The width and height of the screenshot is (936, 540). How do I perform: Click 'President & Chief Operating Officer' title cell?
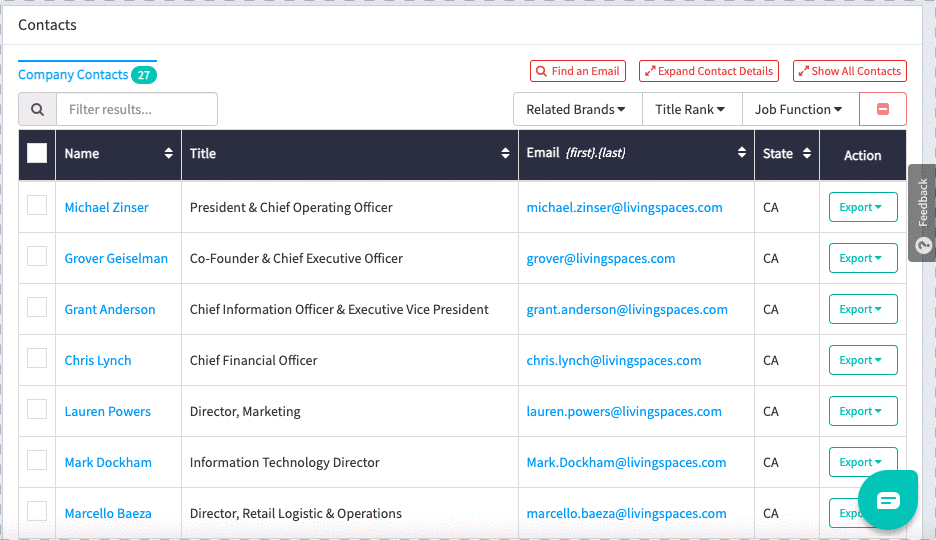[x=291, y=208]
